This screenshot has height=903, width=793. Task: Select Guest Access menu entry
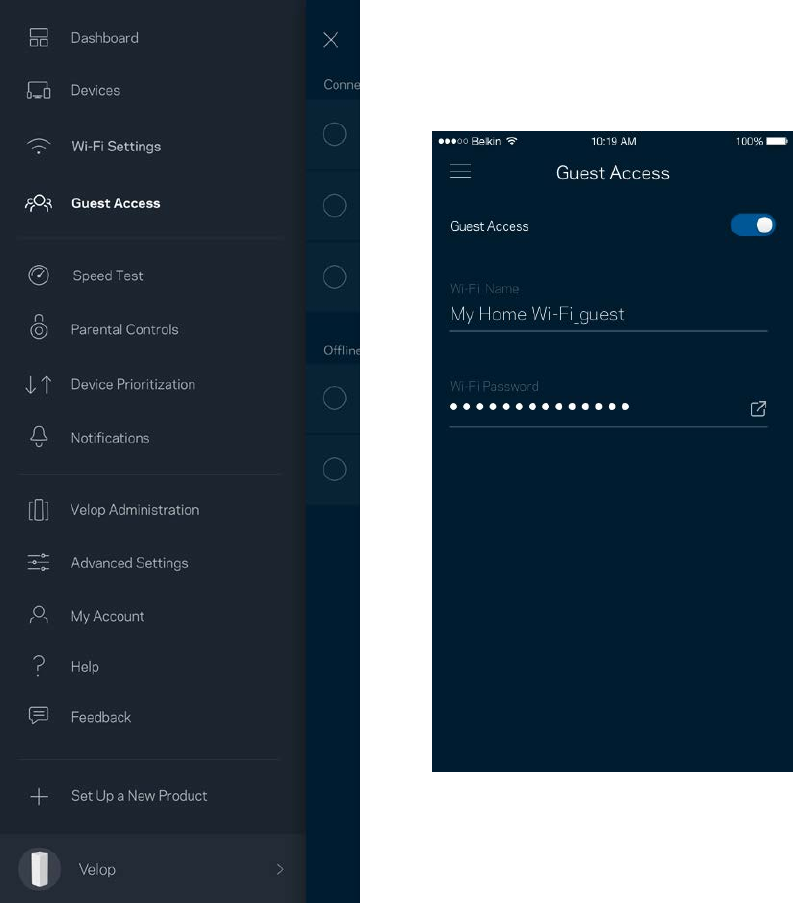click(x=116, y=203)
